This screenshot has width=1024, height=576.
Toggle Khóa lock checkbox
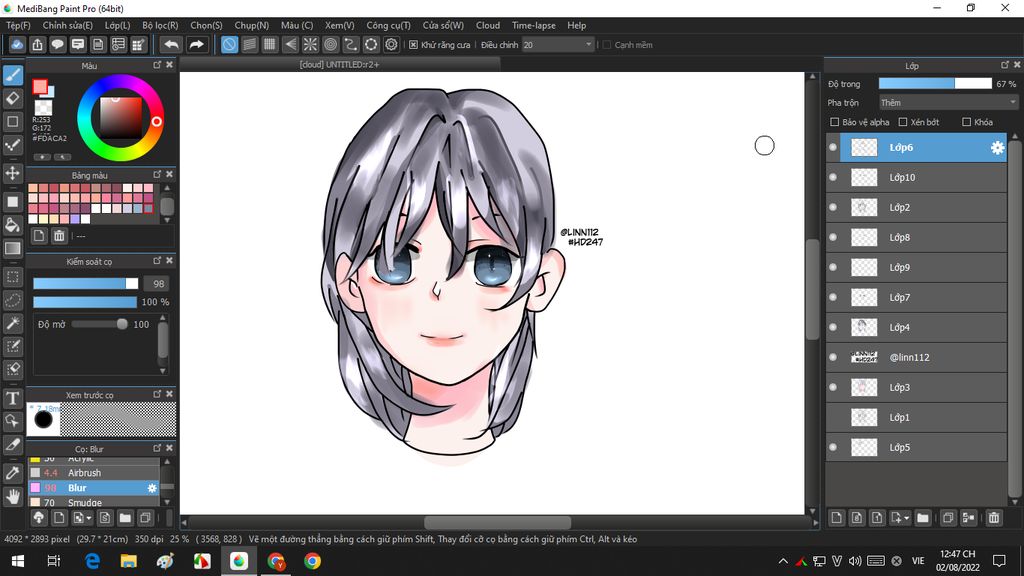click(967, 122)
